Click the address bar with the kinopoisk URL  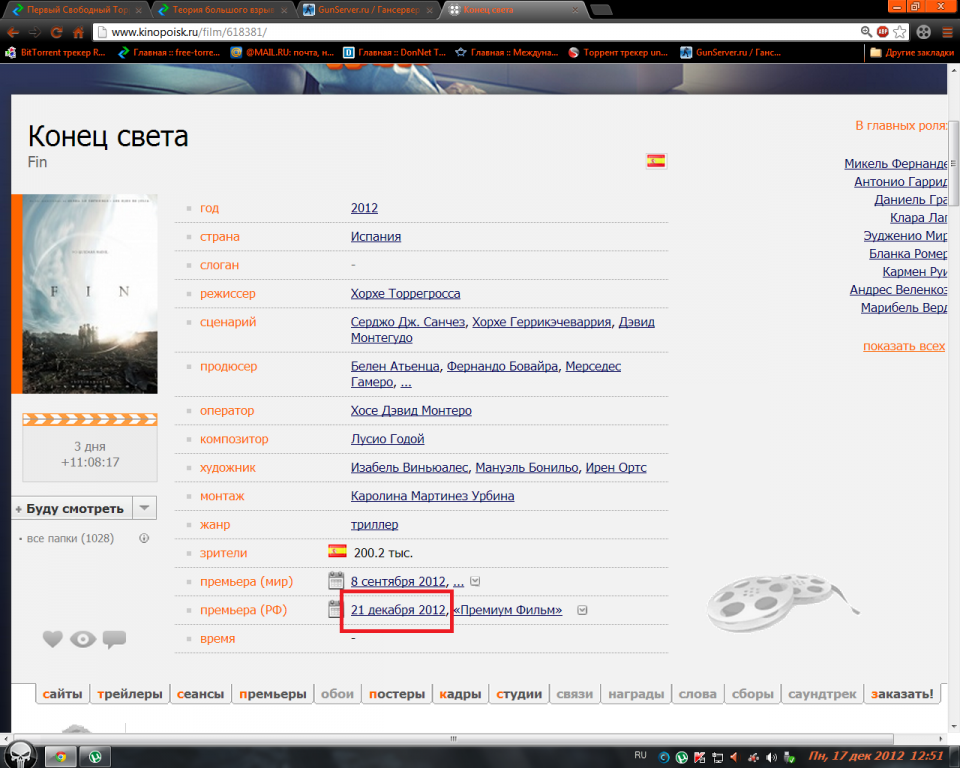click(480, 32)
